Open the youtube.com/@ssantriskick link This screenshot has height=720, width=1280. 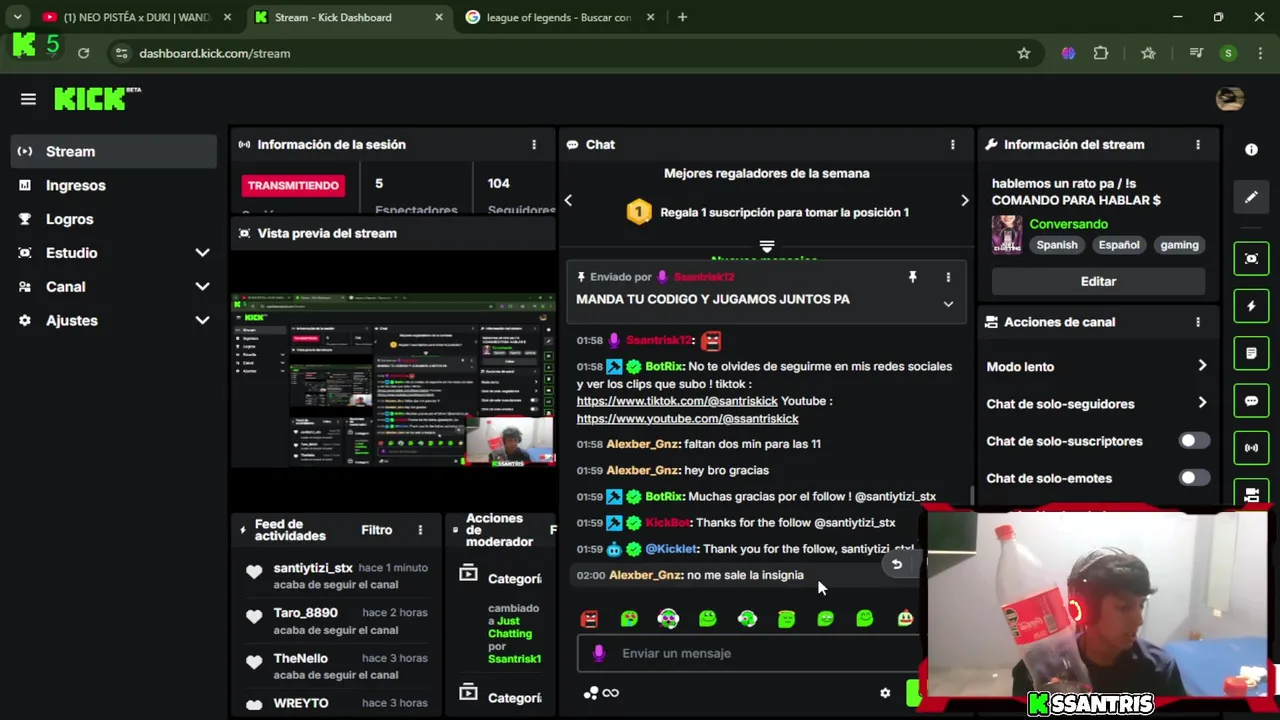(687, 419)
